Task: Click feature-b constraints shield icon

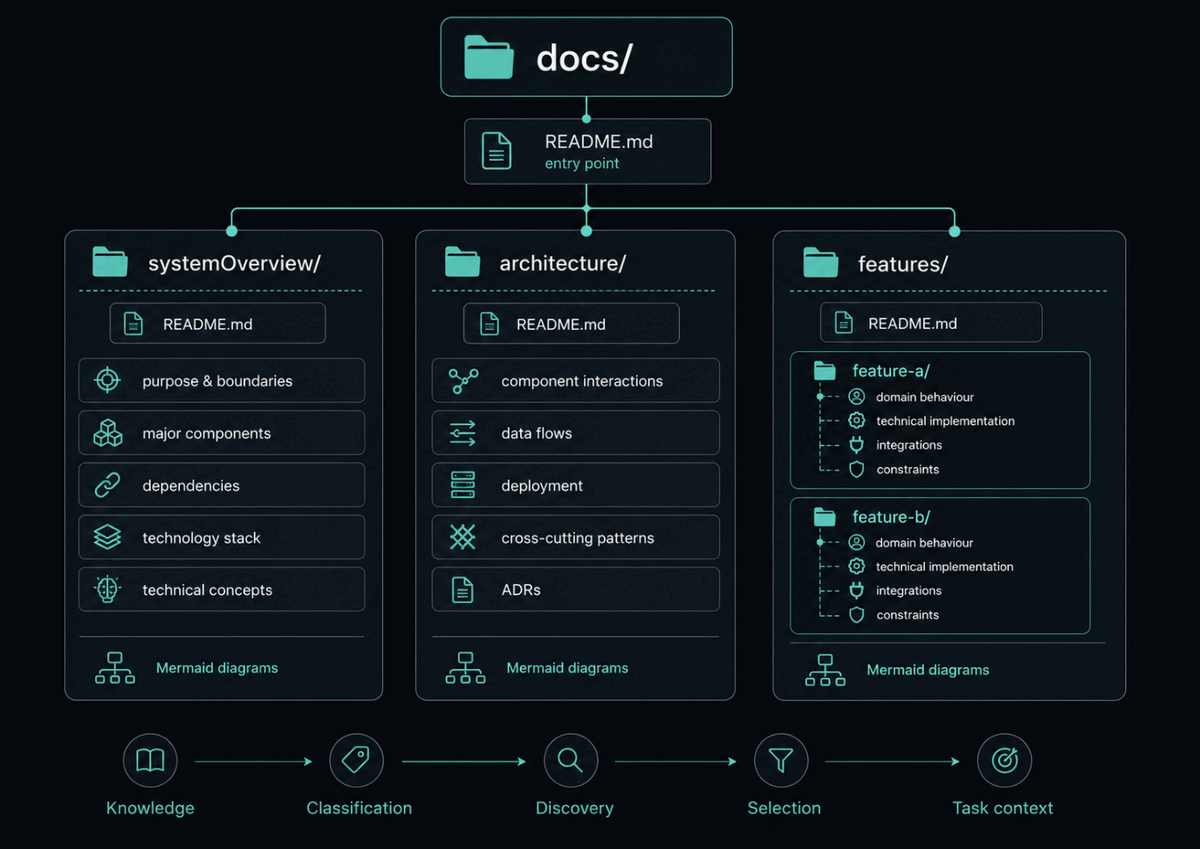Action: [x=856, y=615]
